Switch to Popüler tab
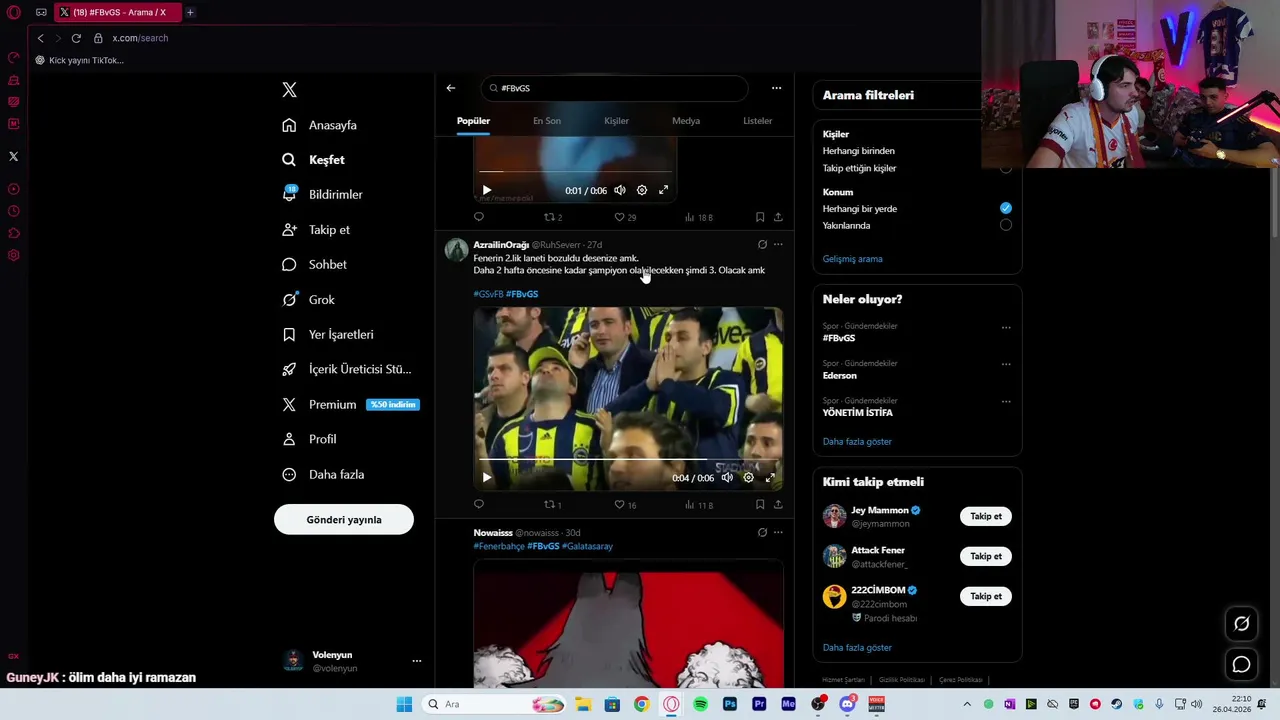1280x720 pixels. click(x=473, y=121)
